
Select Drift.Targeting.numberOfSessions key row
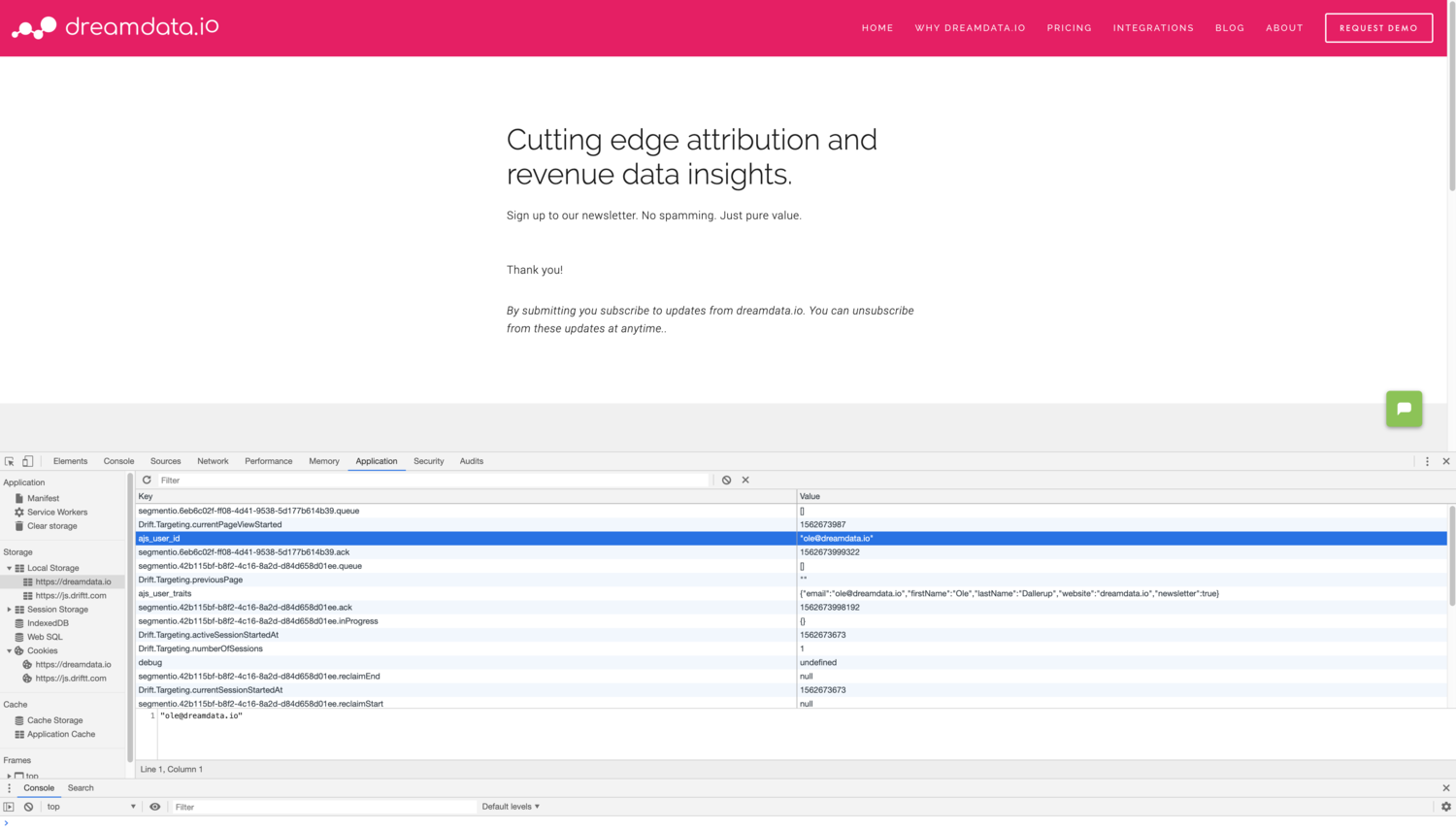pyautogui.click(x=791, y=648)
